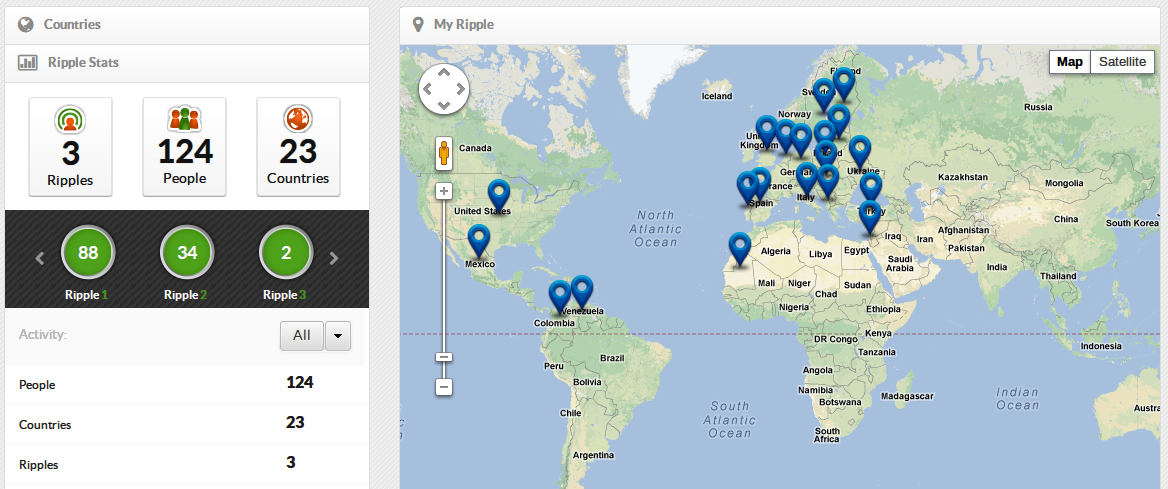
Task: Pan the map up with top arrow
Action: coord(444,72)
